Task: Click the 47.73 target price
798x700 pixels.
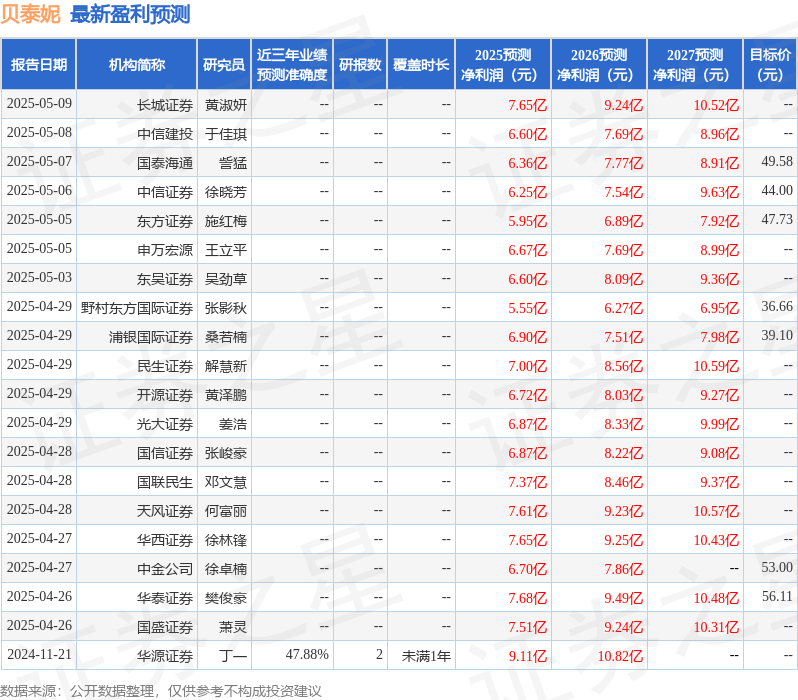Action: 777,219
